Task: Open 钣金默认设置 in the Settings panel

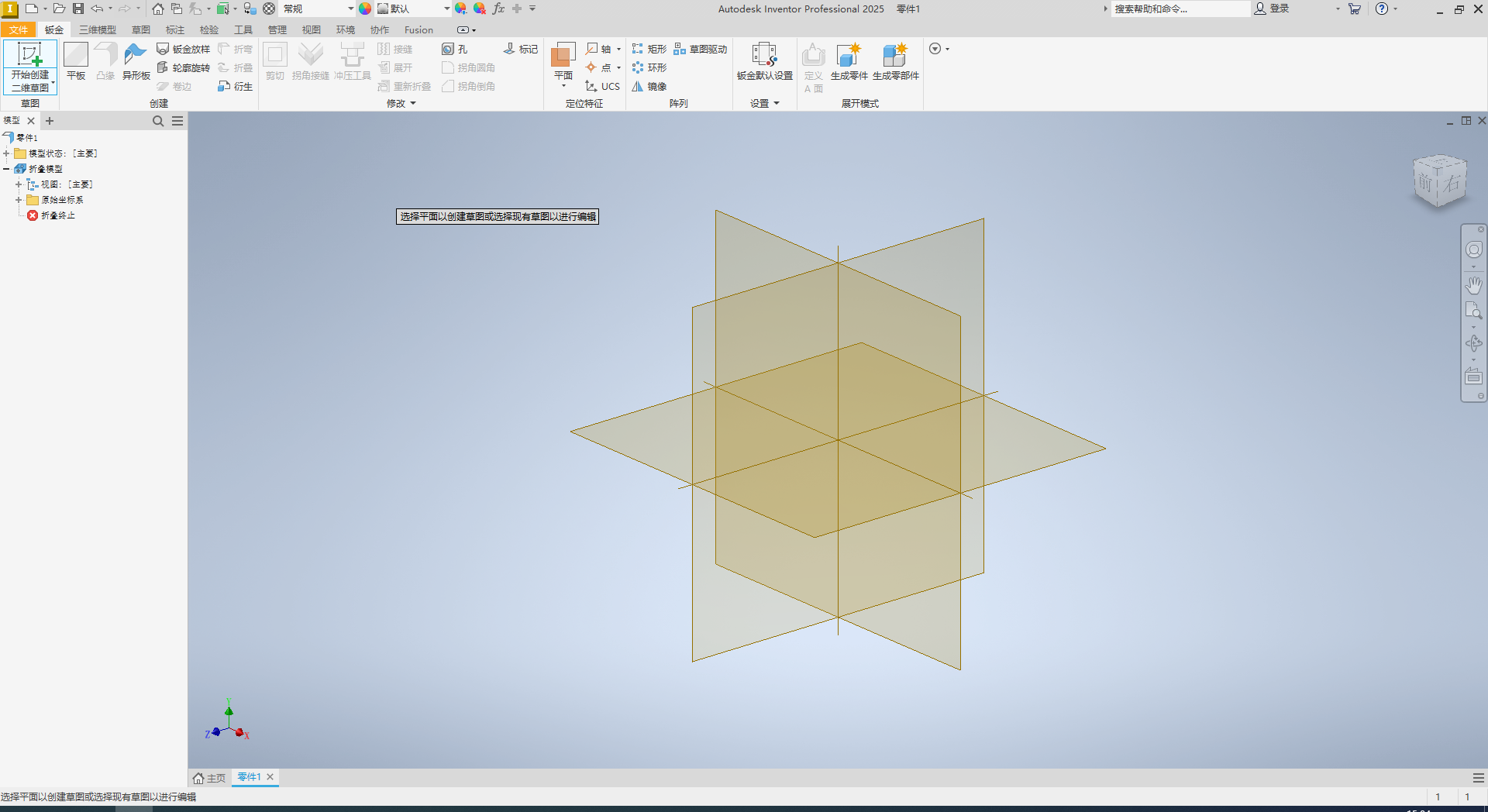Action: pos(764,62)
